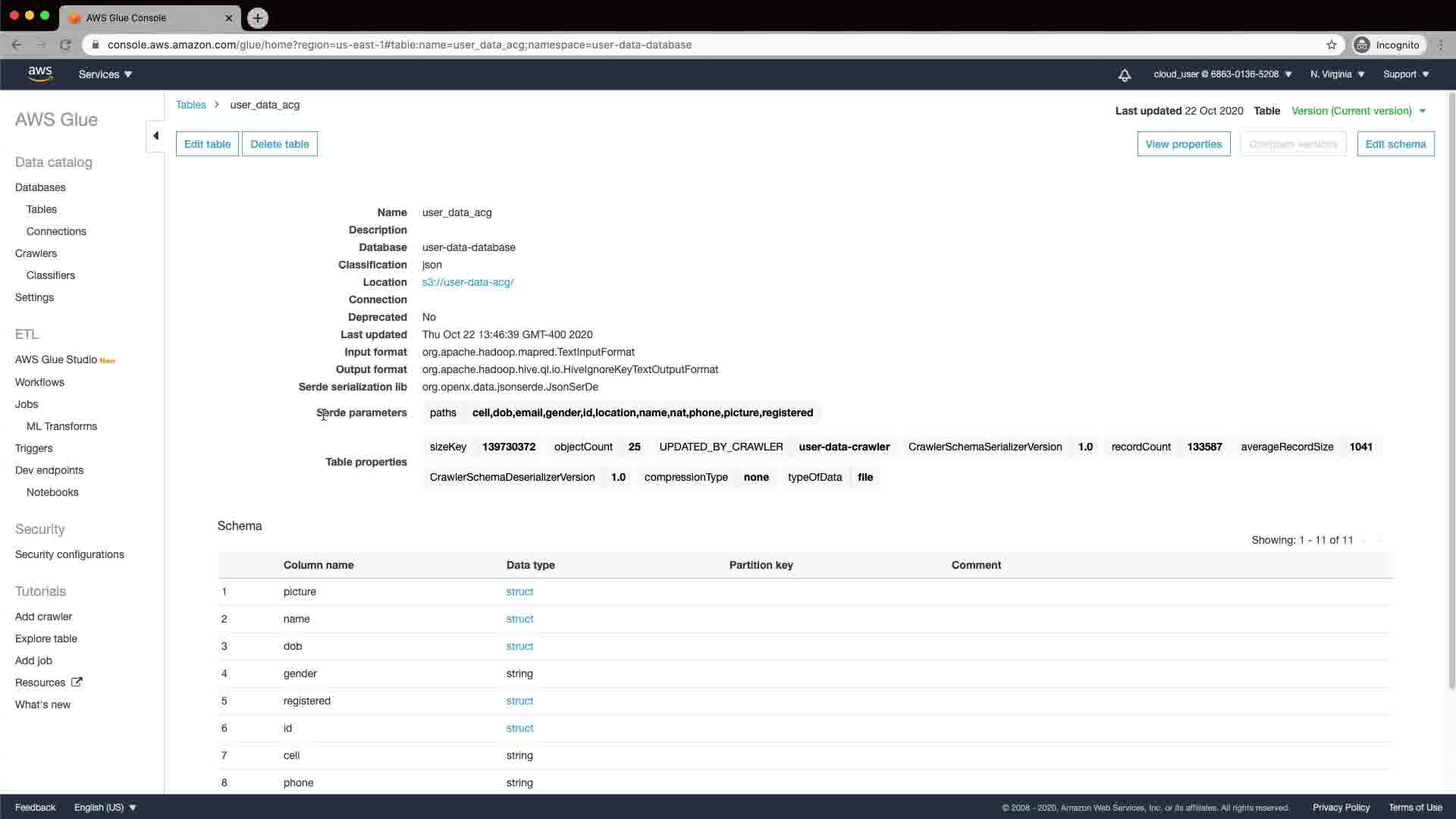Click the AWS logo home icon
1456x819 pixels.
pos(39,74)
